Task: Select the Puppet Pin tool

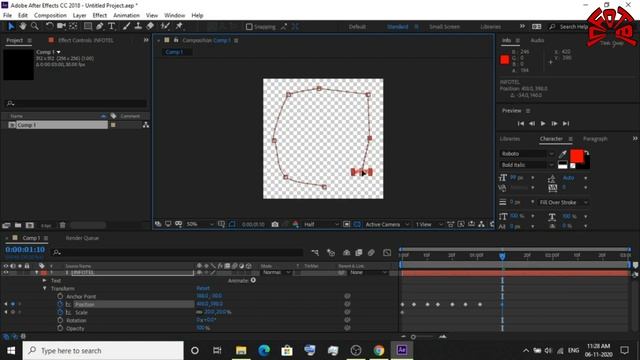Action: tap(179, 26)
